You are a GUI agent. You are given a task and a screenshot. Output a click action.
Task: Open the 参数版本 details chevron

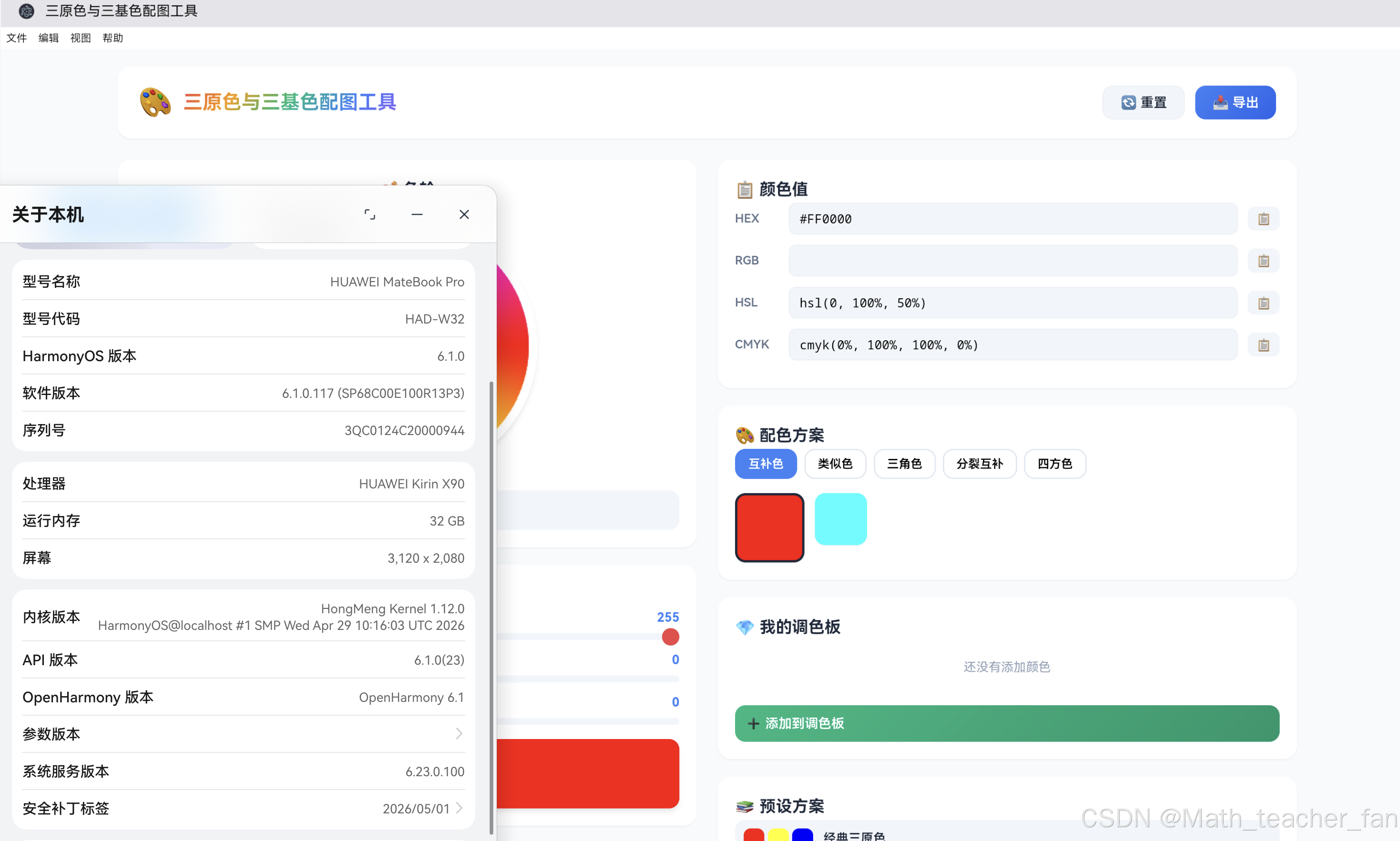pyautogui.click(x=459, y=734)
